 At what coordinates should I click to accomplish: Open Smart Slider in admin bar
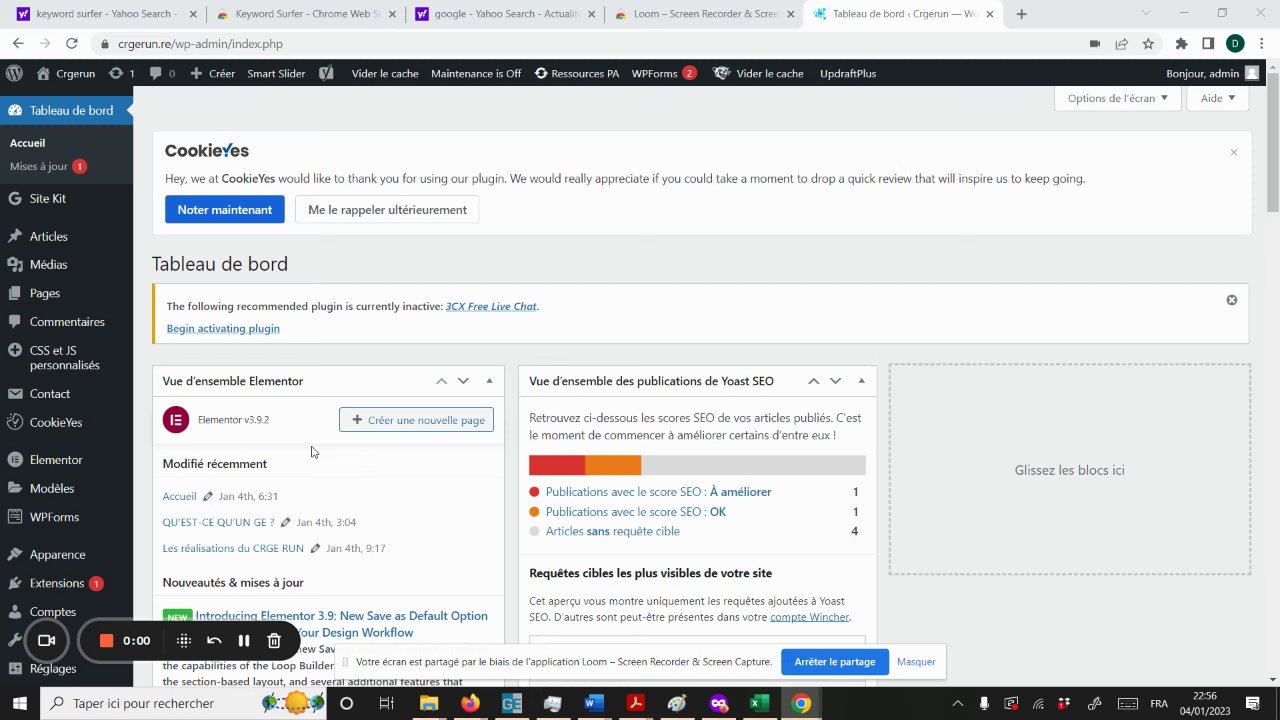pyautogui.click(x=276, y=73)
